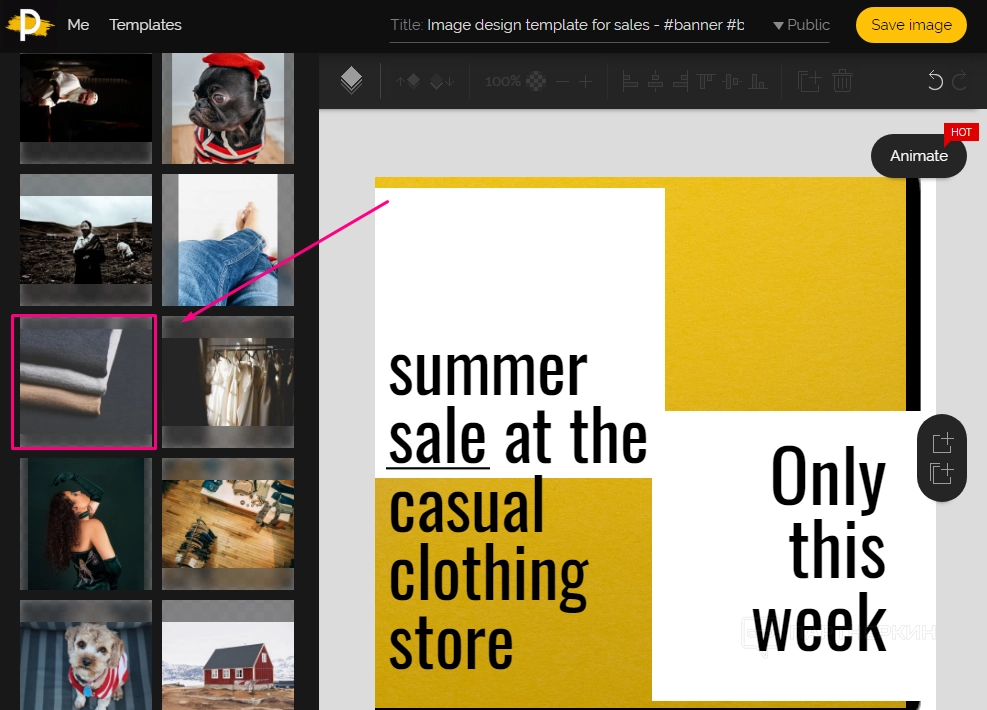Open the Me menu
Screen dimensions: 987x710
pyautogui.click(x=78, y=25)
